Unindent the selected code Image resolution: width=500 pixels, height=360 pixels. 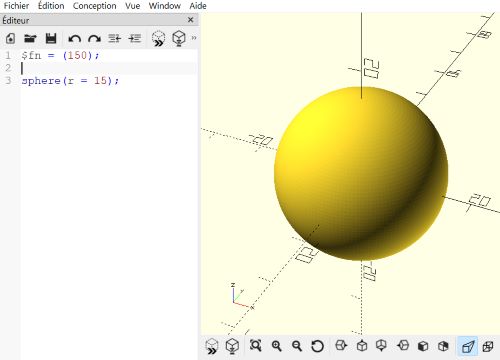coord(114,39)
